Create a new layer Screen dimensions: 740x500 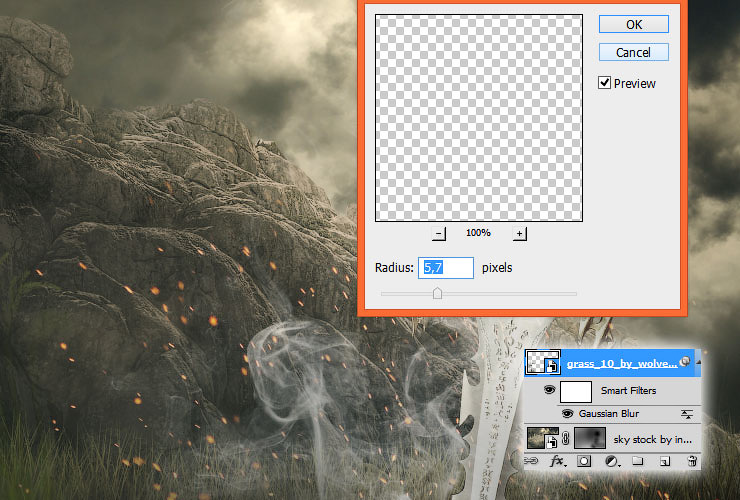coord(664,461)
